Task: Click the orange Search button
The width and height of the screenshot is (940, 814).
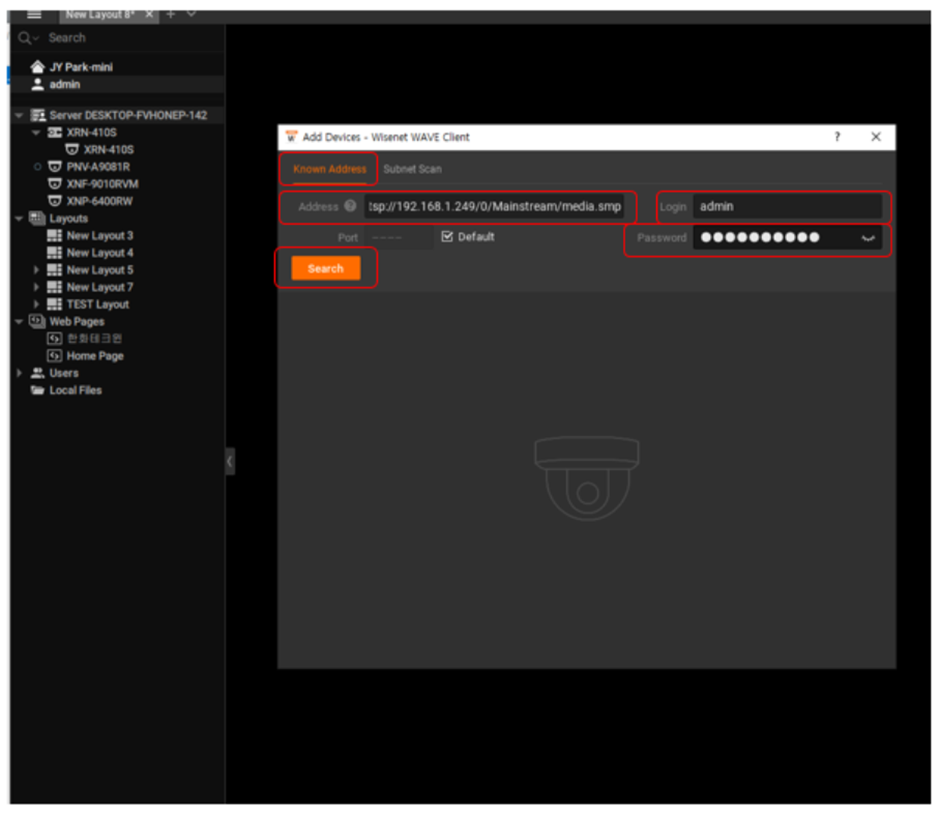Action: click(326, 269)
